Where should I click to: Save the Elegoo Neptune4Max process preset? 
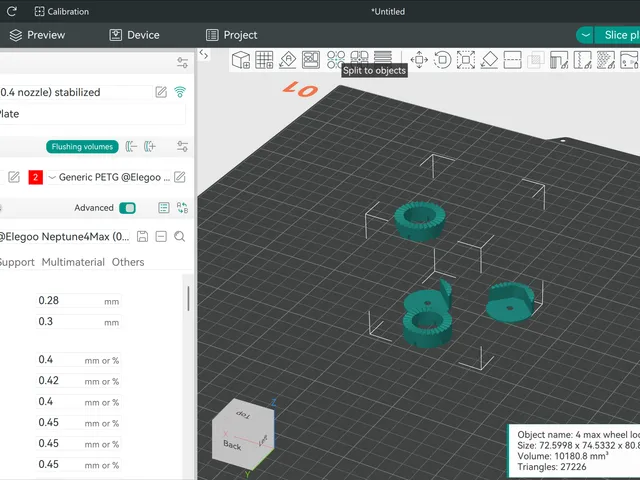tap(142, 236)
